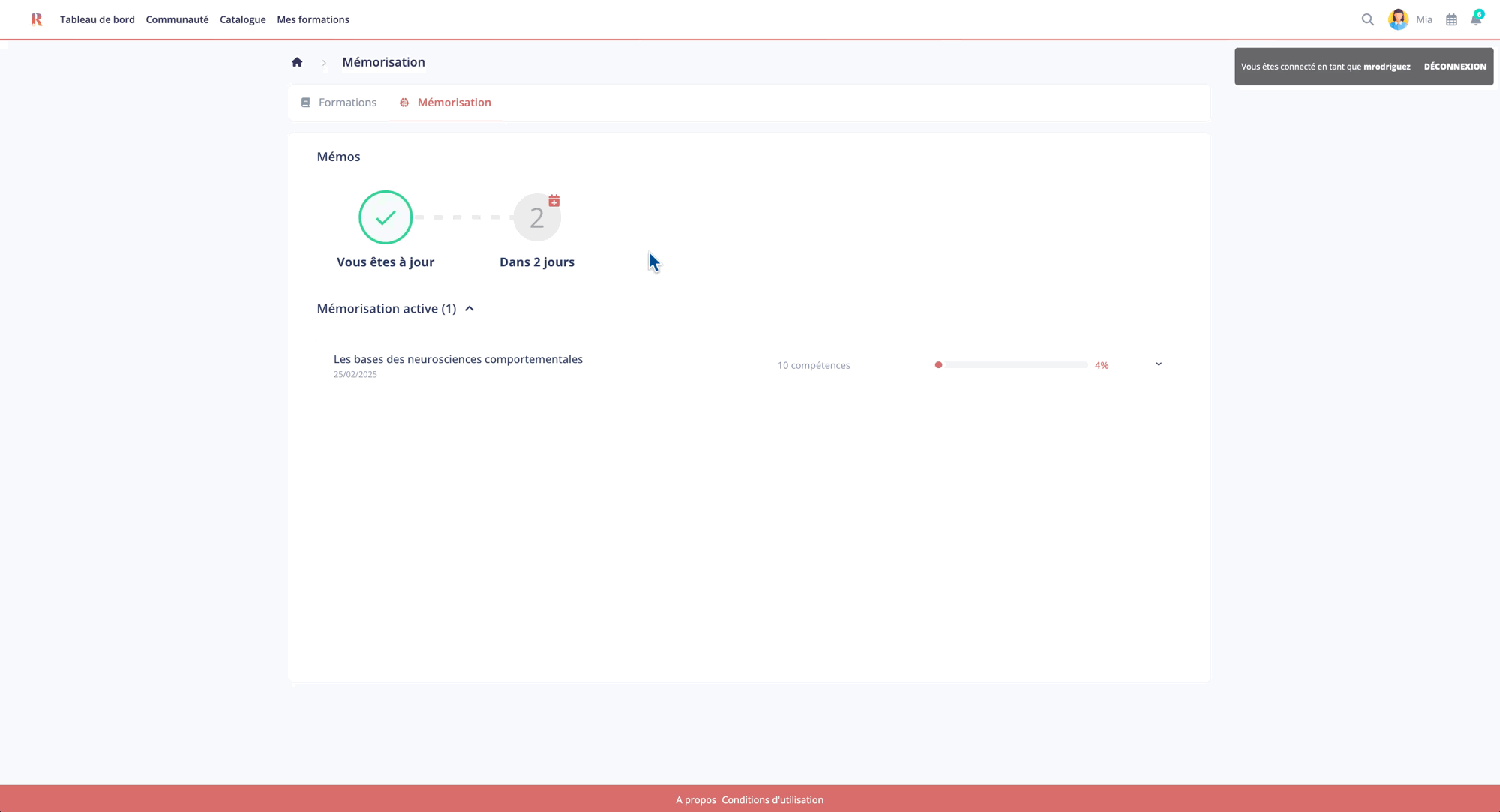
Task: Open Conditions d'utilisation footer link
Action: click(x=772, y=799)
